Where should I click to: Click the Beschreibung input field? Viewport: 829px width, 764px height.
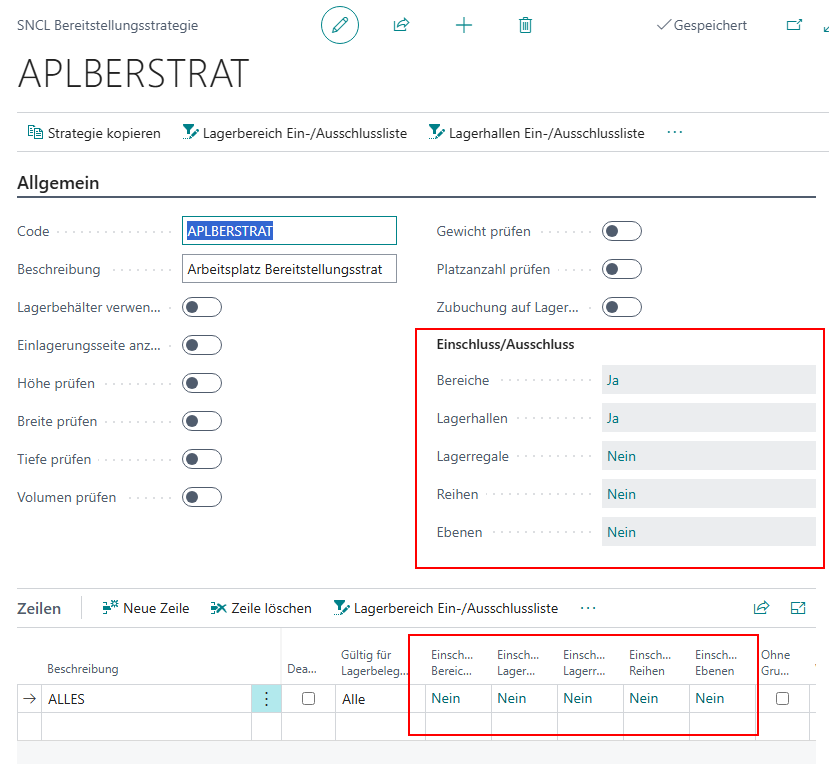click(x=289, y=269)
